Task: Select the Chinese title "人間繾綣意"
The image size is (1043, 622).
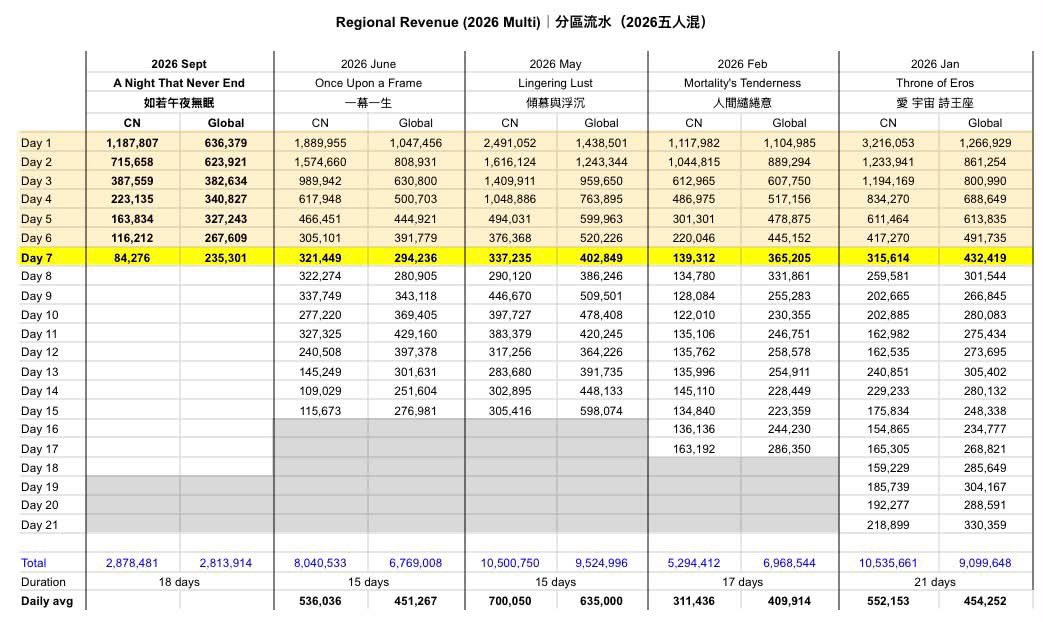Action: [x=742, y=103]
